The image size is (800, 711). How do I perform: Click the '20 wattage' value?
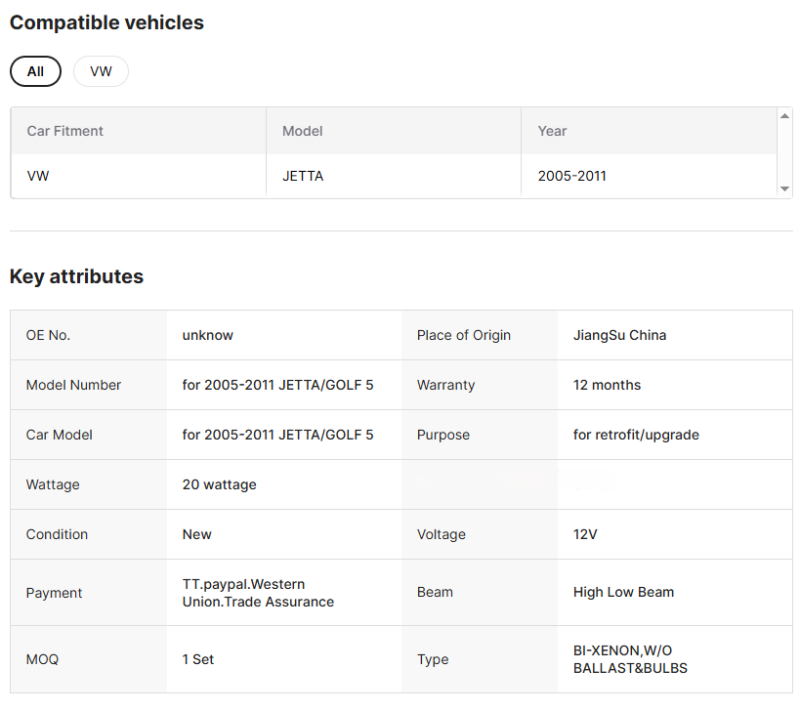pos(219,485)
